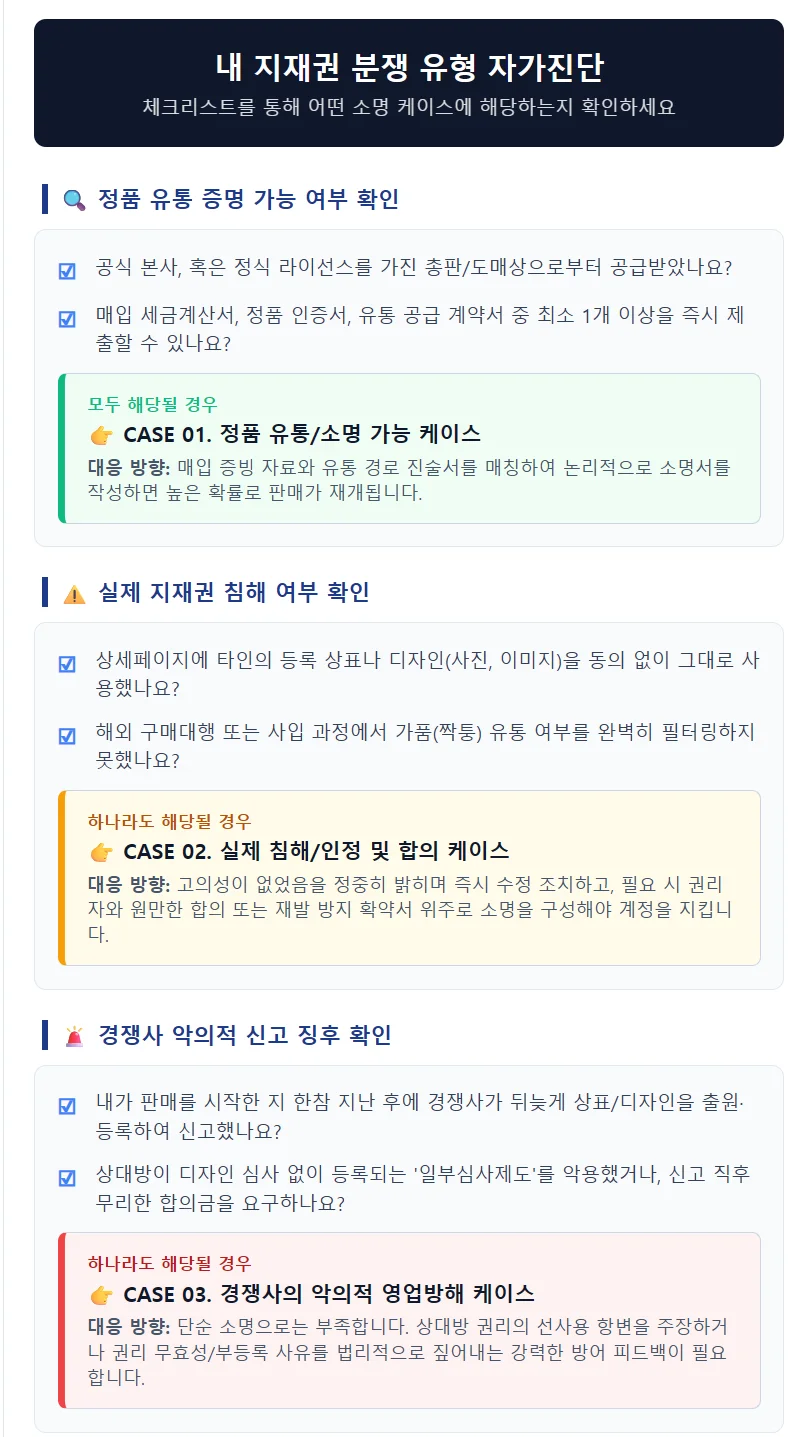The width and height of the screenshot is (798, 1437).
Task: Click the warning triangle icon beside 실제 지재권 침해
Action: (x=74, y=593)
